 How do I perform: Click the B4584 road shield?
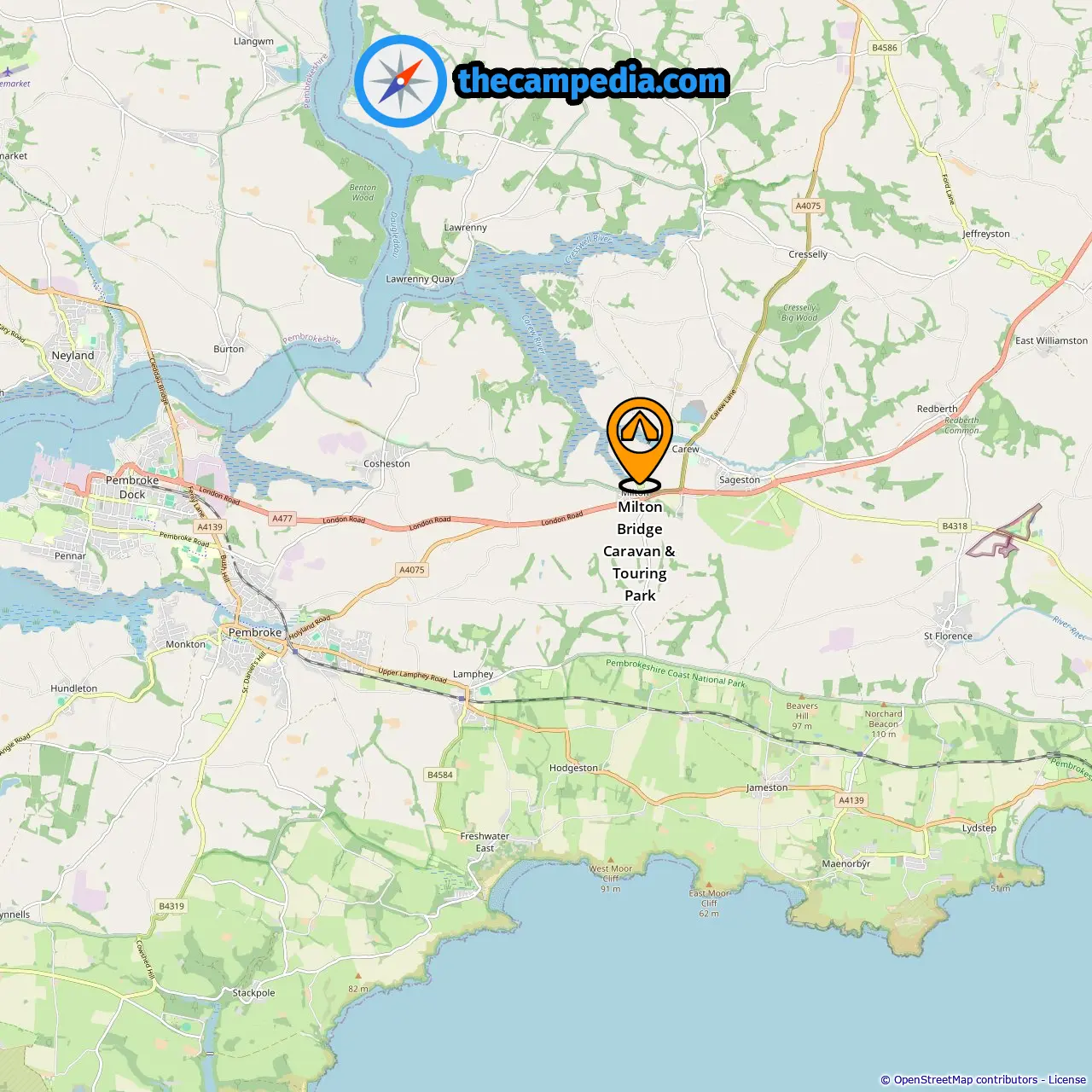point(440,775)
